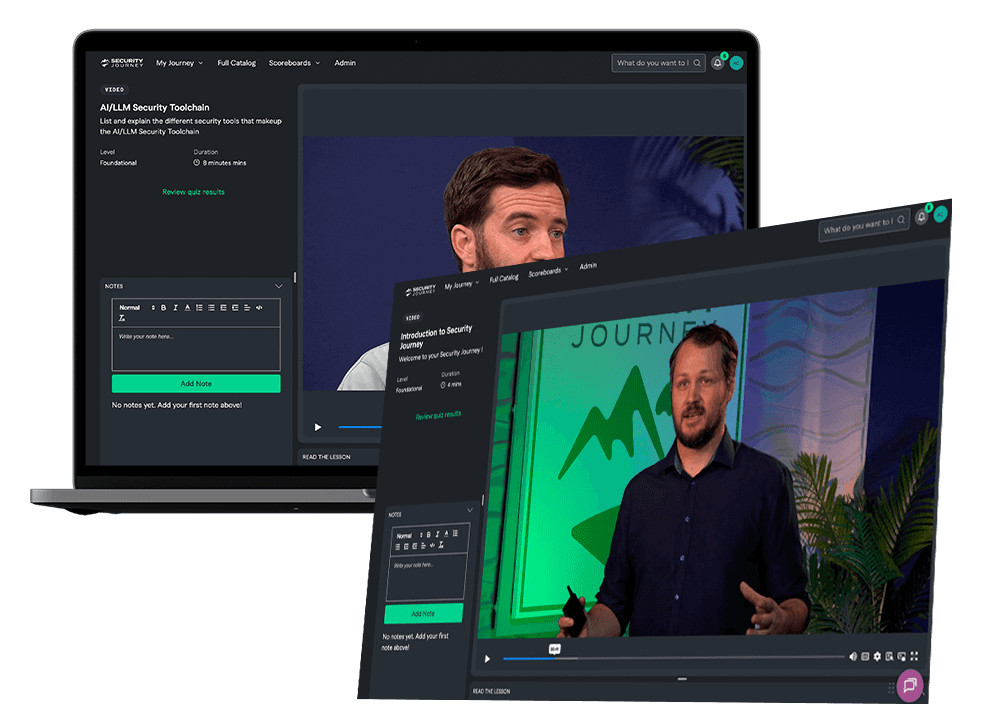Enable picture-in-picture for the video

coord(899,657)
